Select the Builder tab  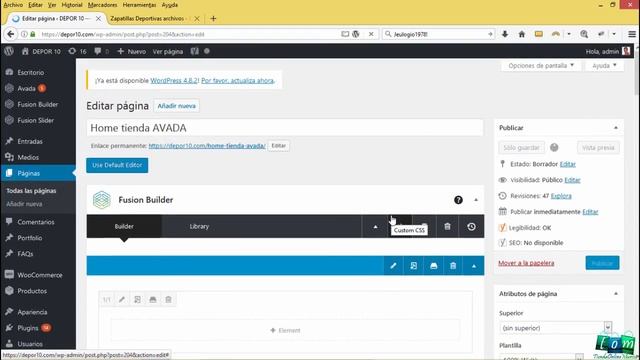pos(124,226)
